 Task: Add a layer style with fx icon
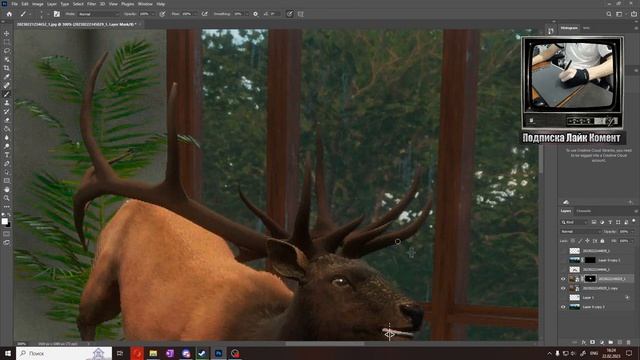pyautogui.click(x=584, y=342)
